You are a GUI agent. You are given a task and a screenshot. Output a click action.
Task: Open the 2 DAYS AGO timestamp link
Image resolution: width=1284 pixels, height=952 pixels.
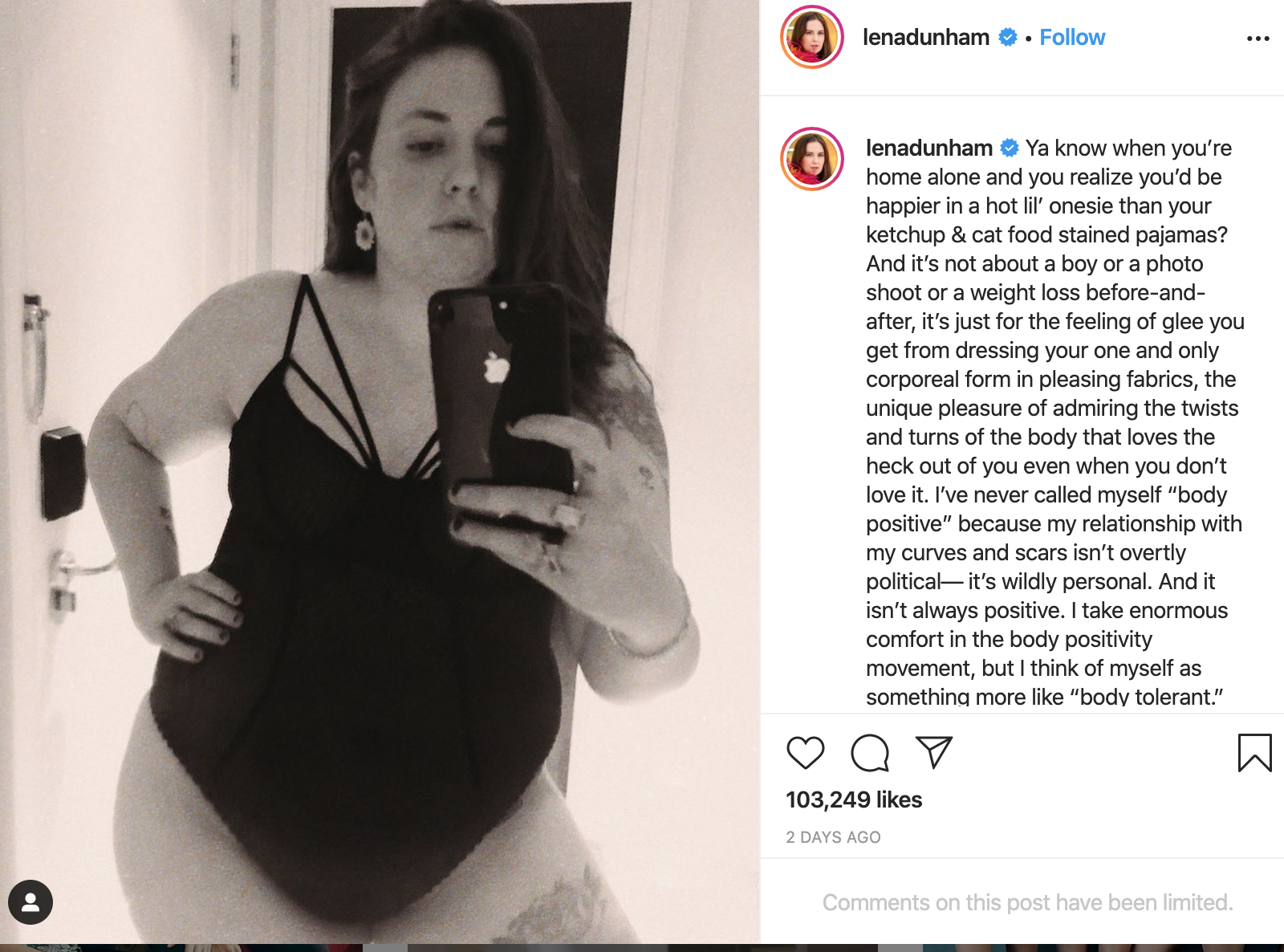point(833,837)
